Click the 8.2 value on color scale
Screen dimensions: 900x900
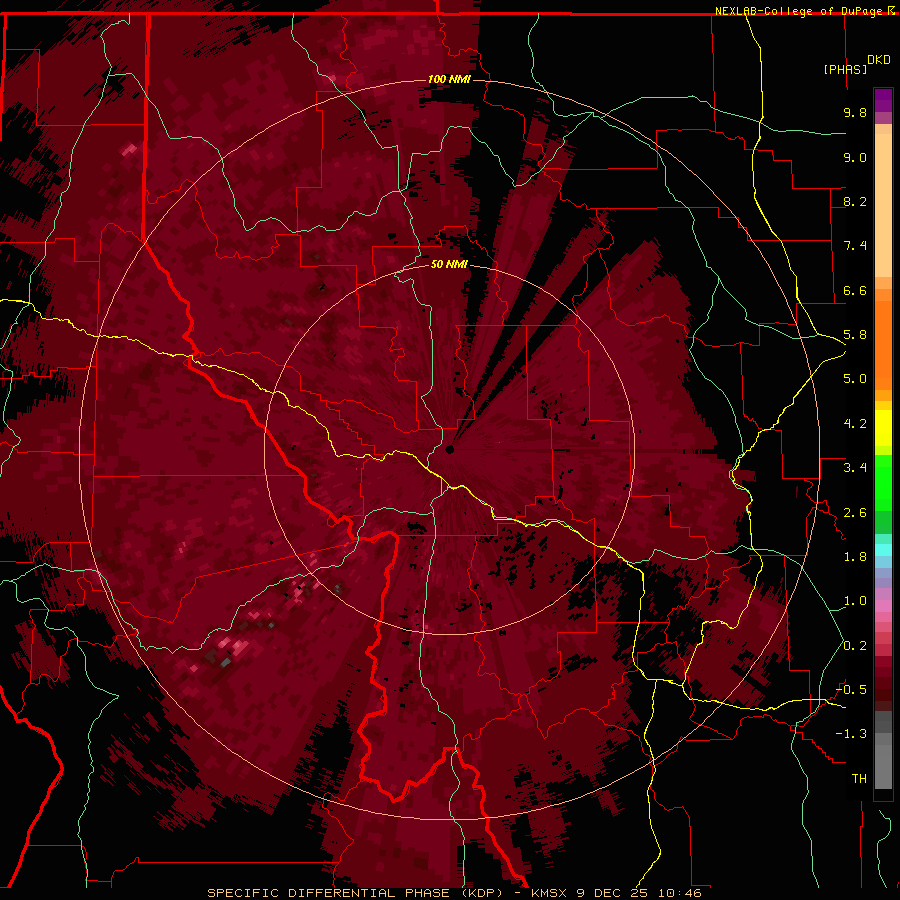(x=855, y=201)
